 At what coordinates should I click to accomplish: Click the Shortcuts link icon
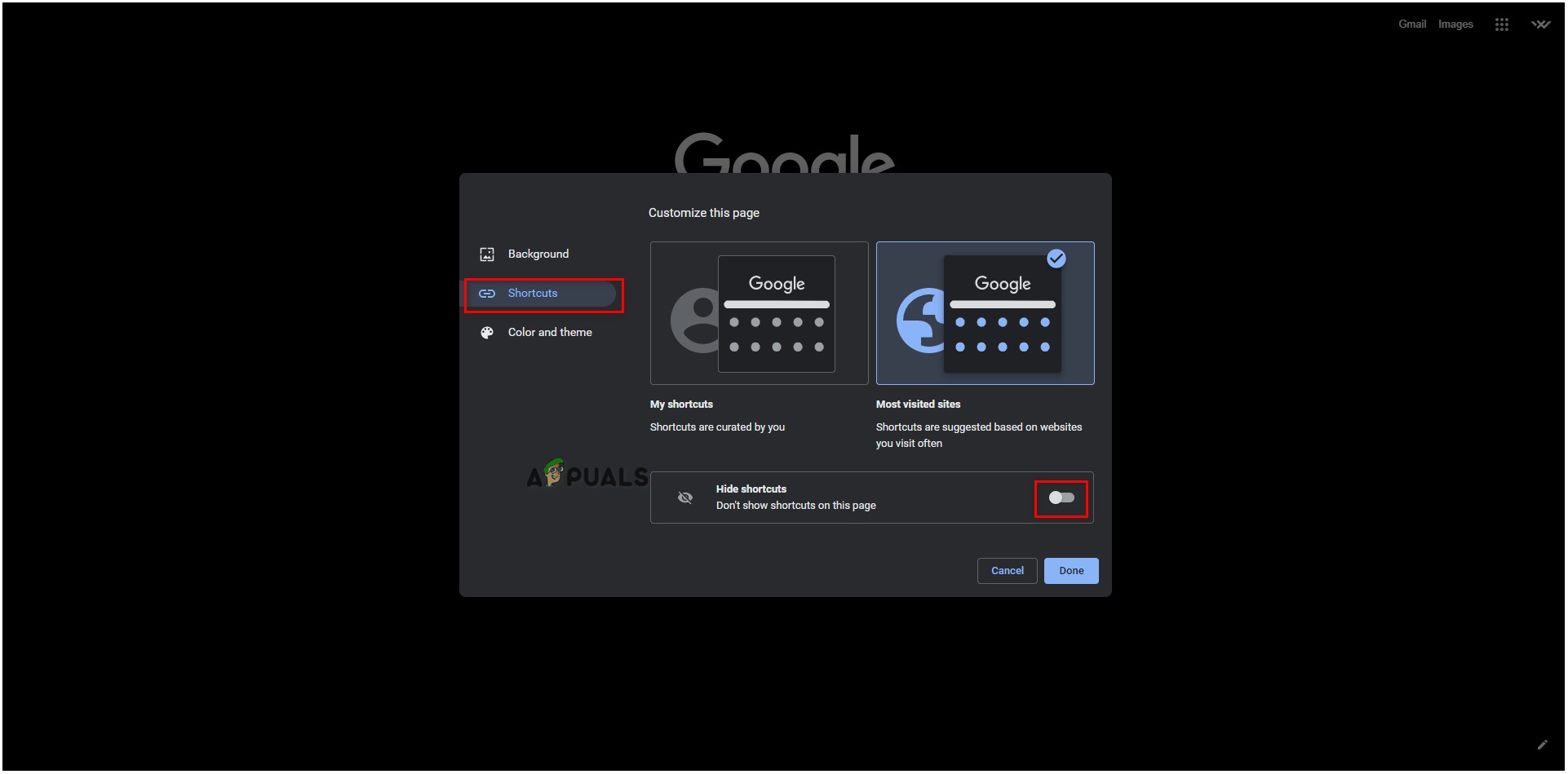(487, 294)
